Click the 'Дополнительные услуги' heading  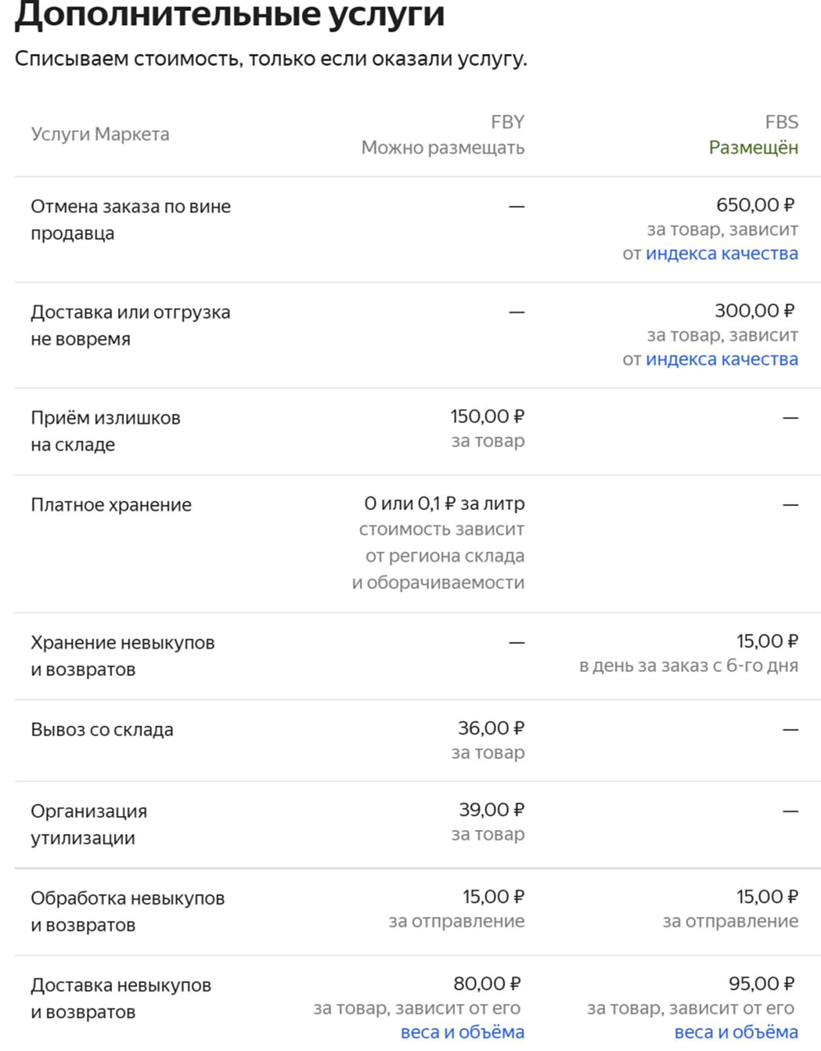pos(230,16)
